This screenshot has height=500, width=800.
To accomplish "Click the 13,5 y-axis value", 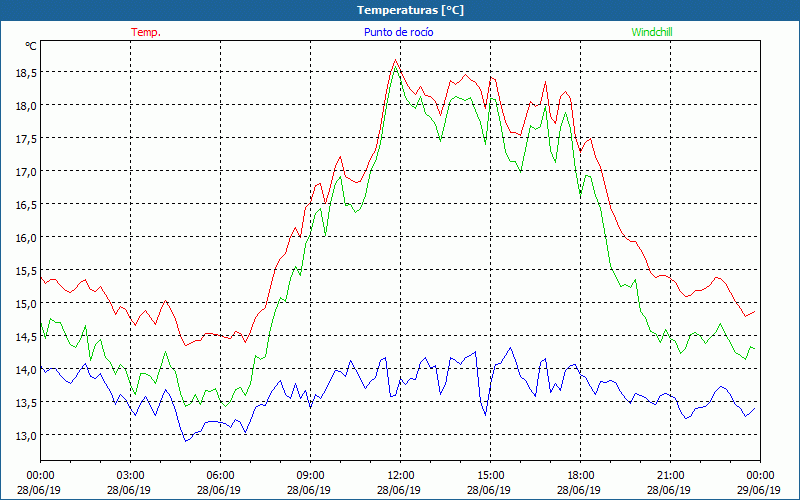I will pos(26,403).
